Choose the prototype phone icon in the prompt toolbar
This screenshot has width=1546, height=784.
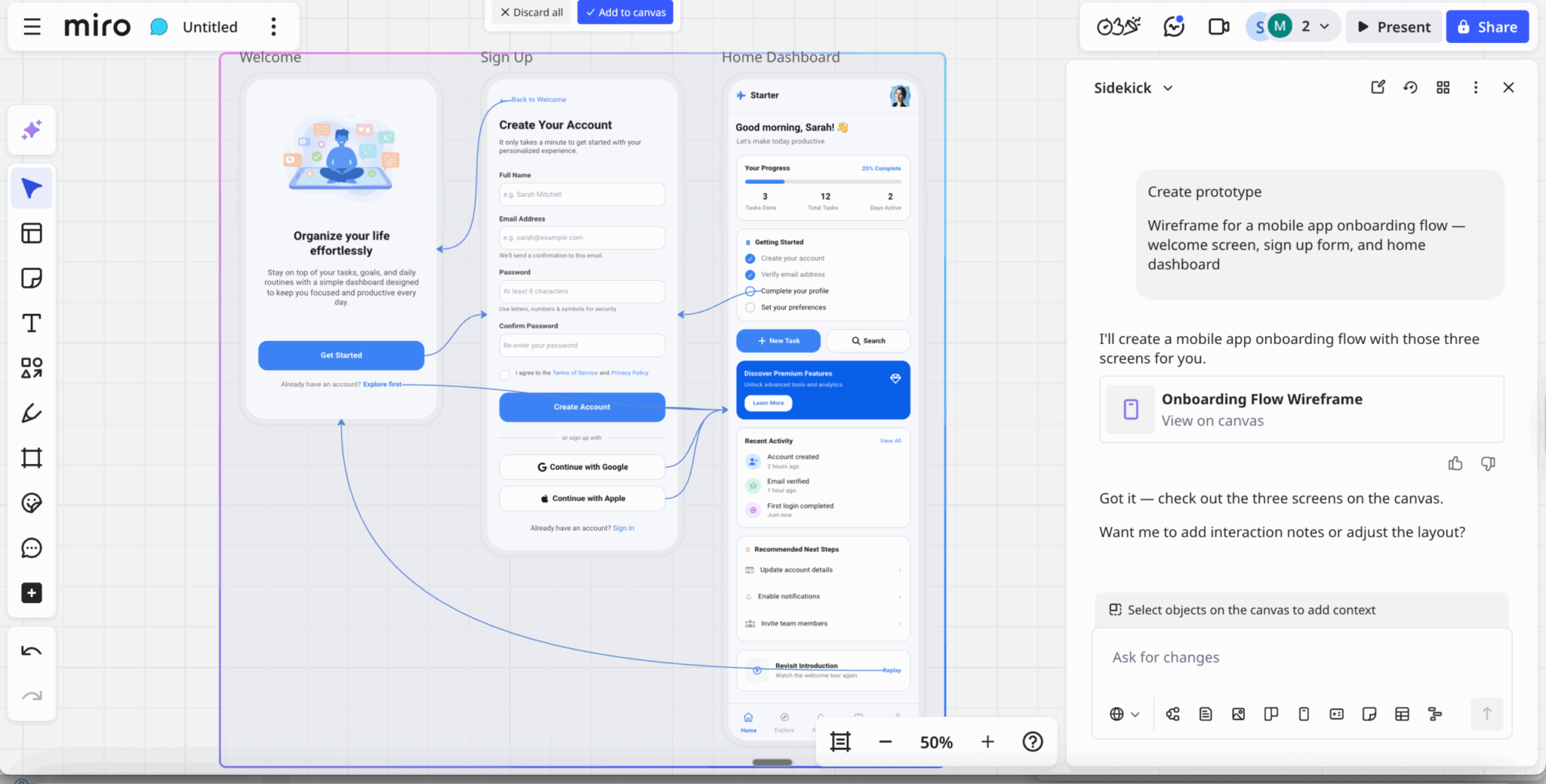pos(1304,714)
